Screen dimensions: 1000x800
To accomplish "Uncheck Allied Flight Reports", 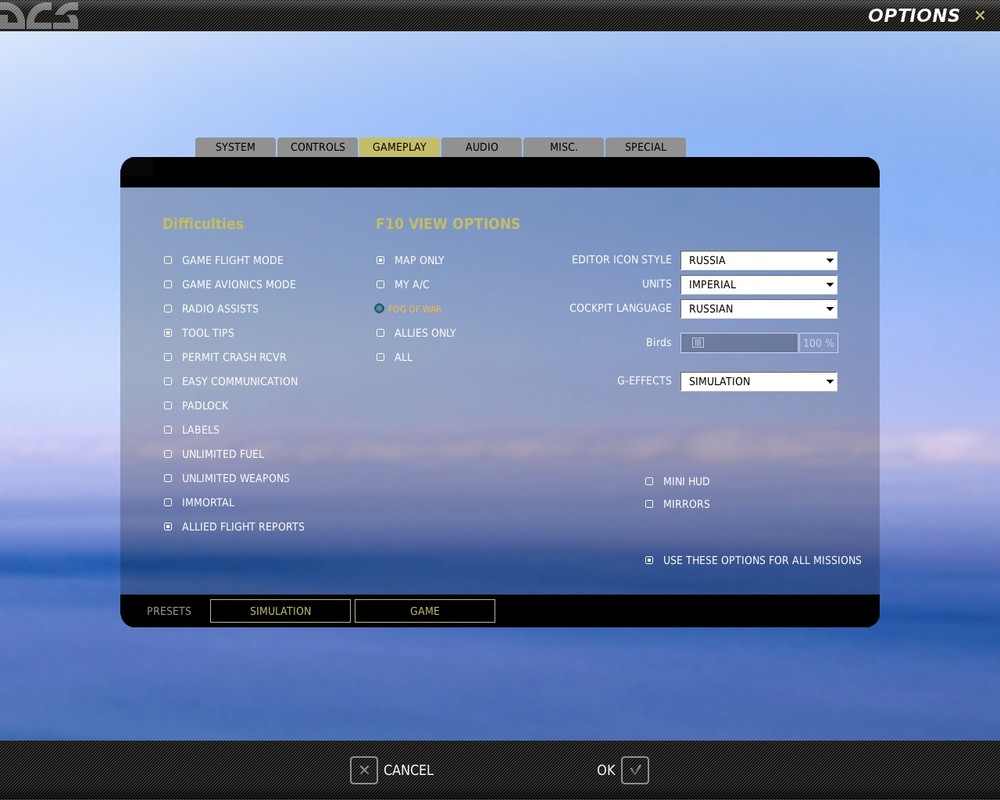I will [x=168, y=527].
